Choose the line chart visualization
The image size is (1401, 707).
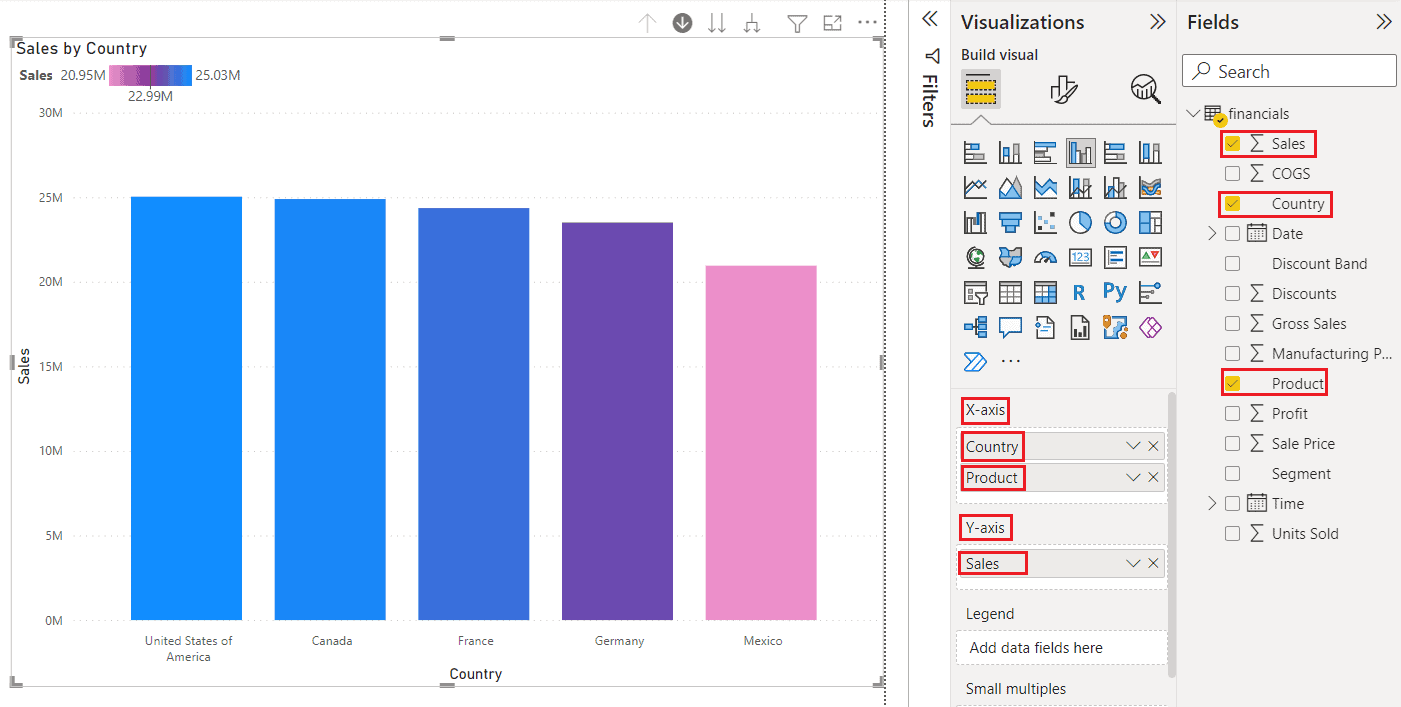pos(975,187)
